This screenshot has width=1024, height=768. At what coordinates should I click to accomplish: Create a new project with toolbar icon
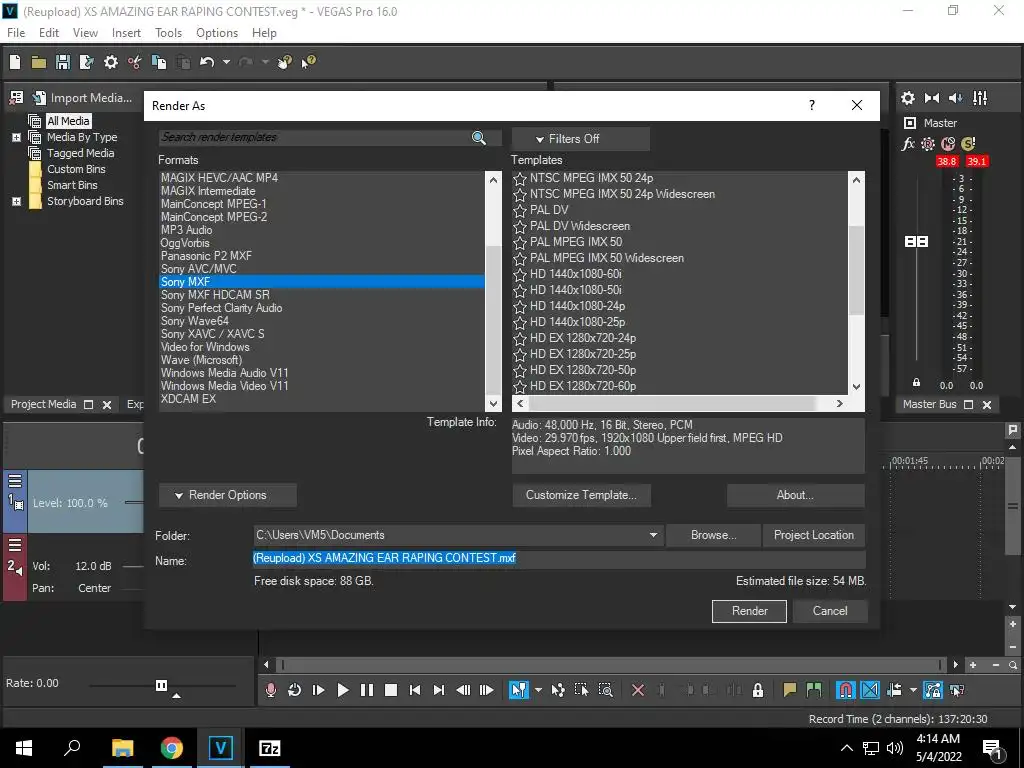tap(15, 62)
